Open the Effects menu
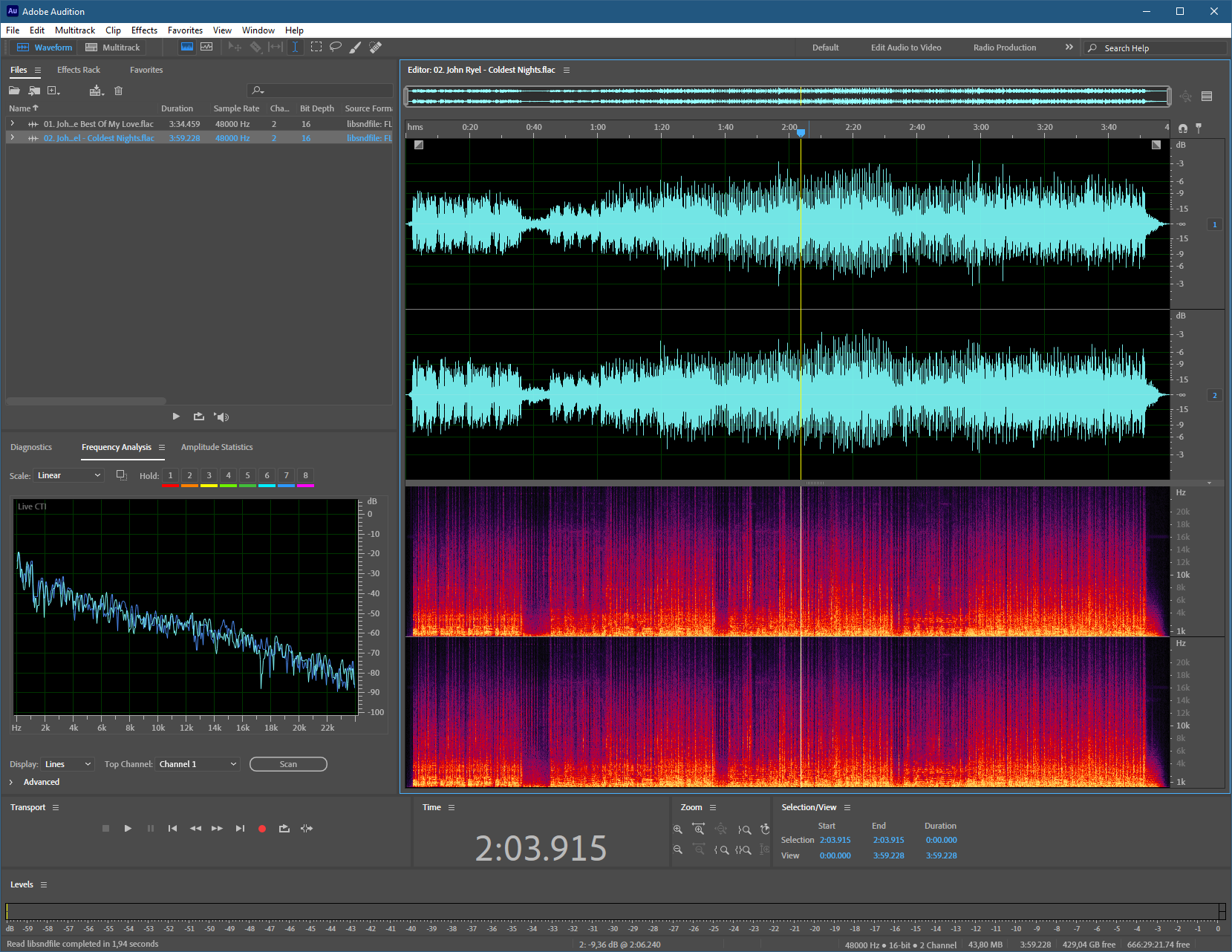The height and width of the screenshot is (952, 1232). (x=144, y=30)
